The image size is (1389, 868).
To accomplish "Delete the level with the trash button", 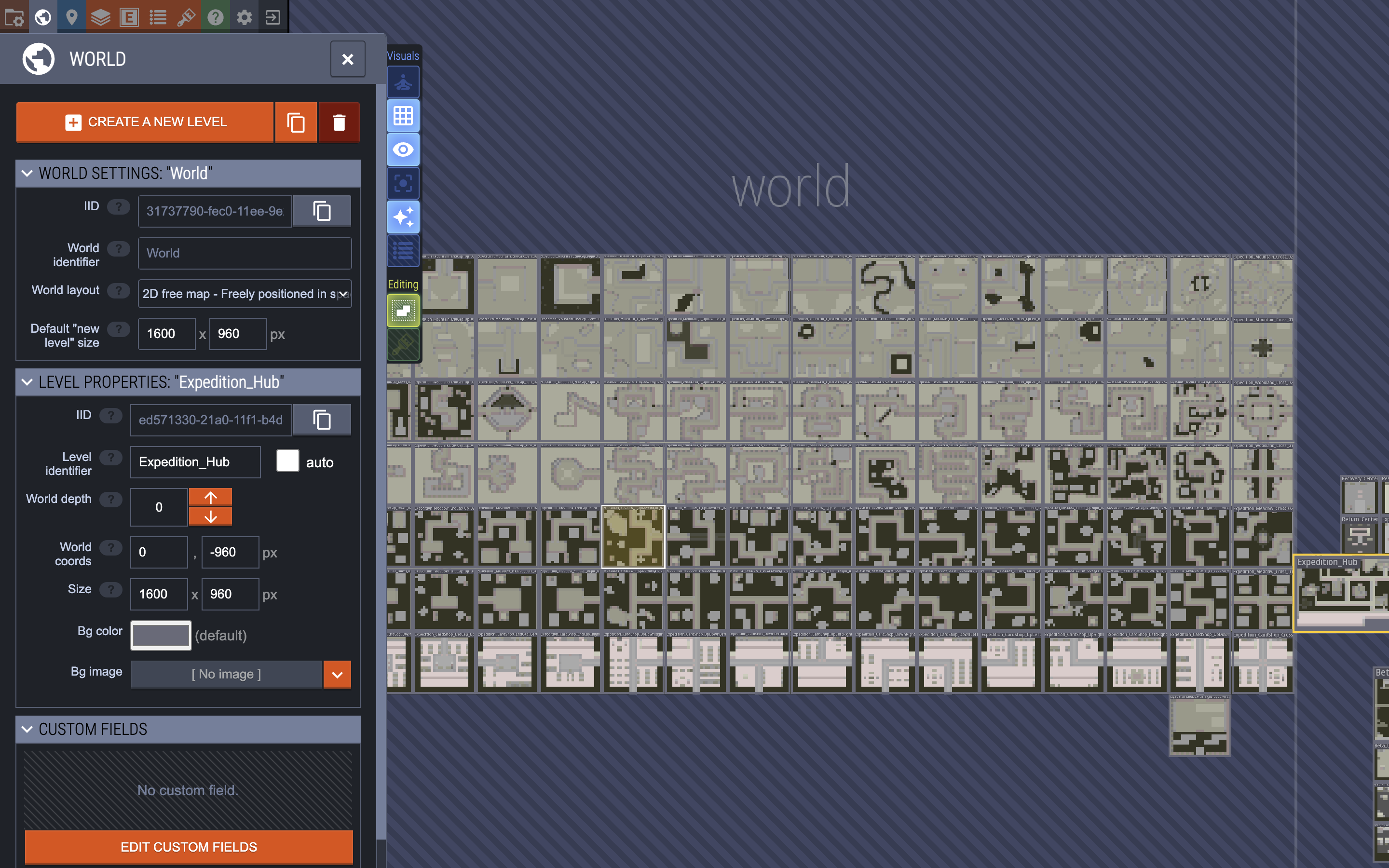I will [x=339, y=122].
